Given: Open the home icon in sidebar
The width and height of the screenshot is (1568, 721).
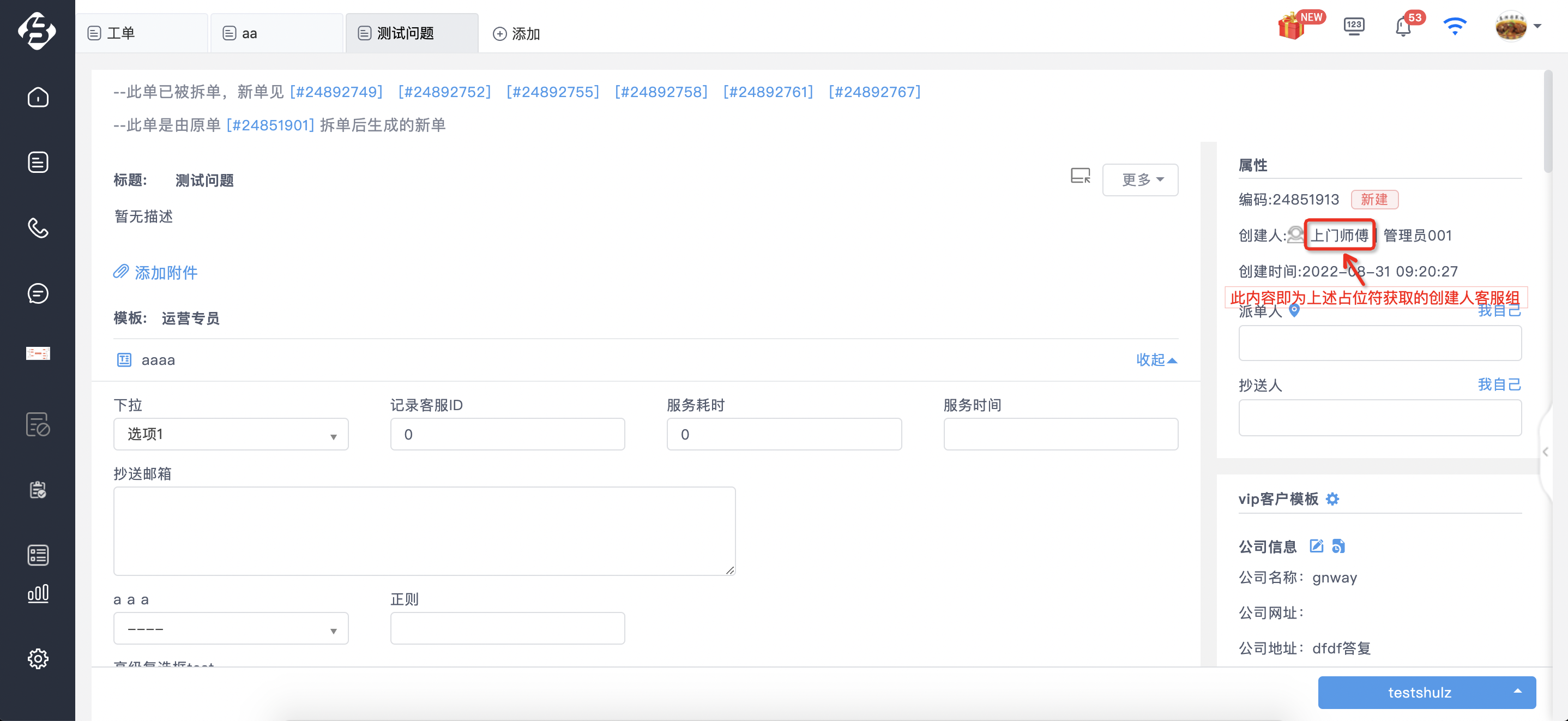Looking at the screenshot, I should click(38, 98).
